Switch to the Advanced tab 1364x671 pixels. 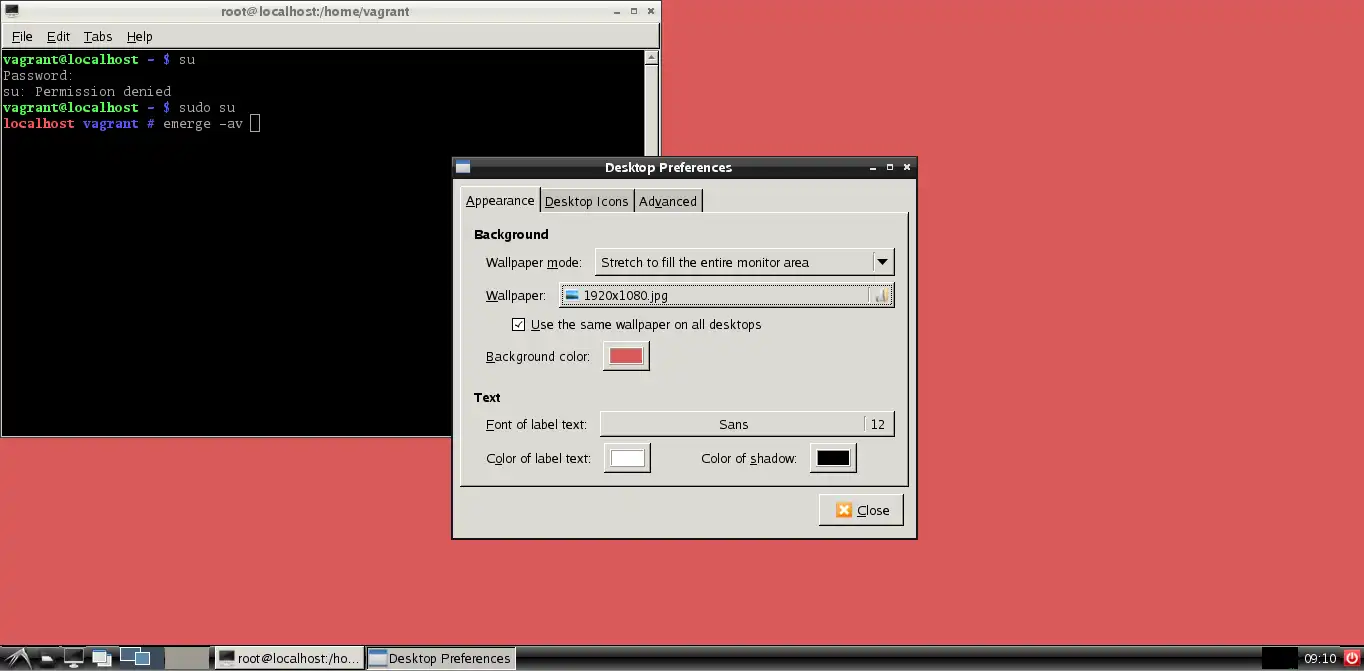[x=668, y=201]
